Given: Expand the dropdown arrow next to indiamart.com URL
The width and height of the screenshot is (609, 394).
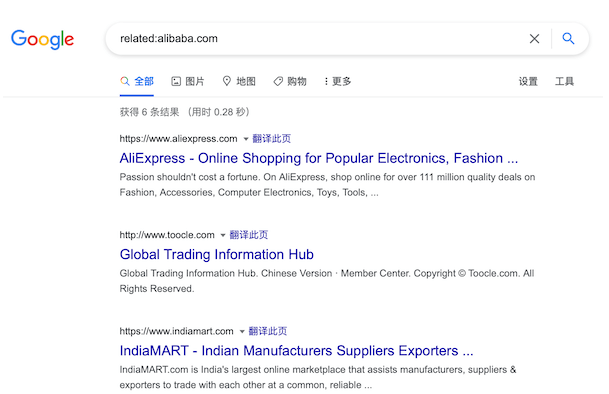Looking at the screenshot, I should 242,332.
